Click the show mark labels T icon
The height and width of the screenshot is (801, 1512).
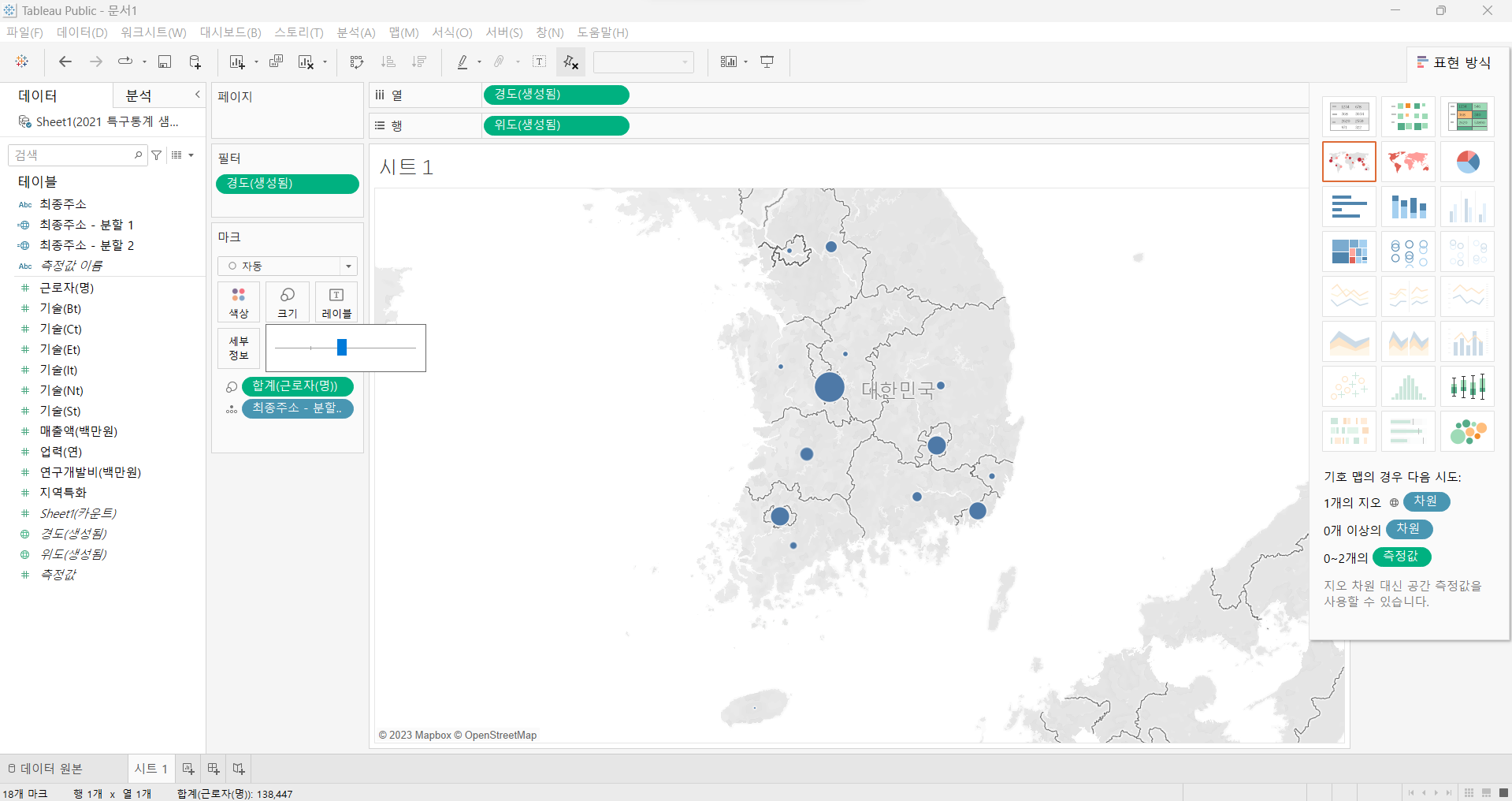540,61
